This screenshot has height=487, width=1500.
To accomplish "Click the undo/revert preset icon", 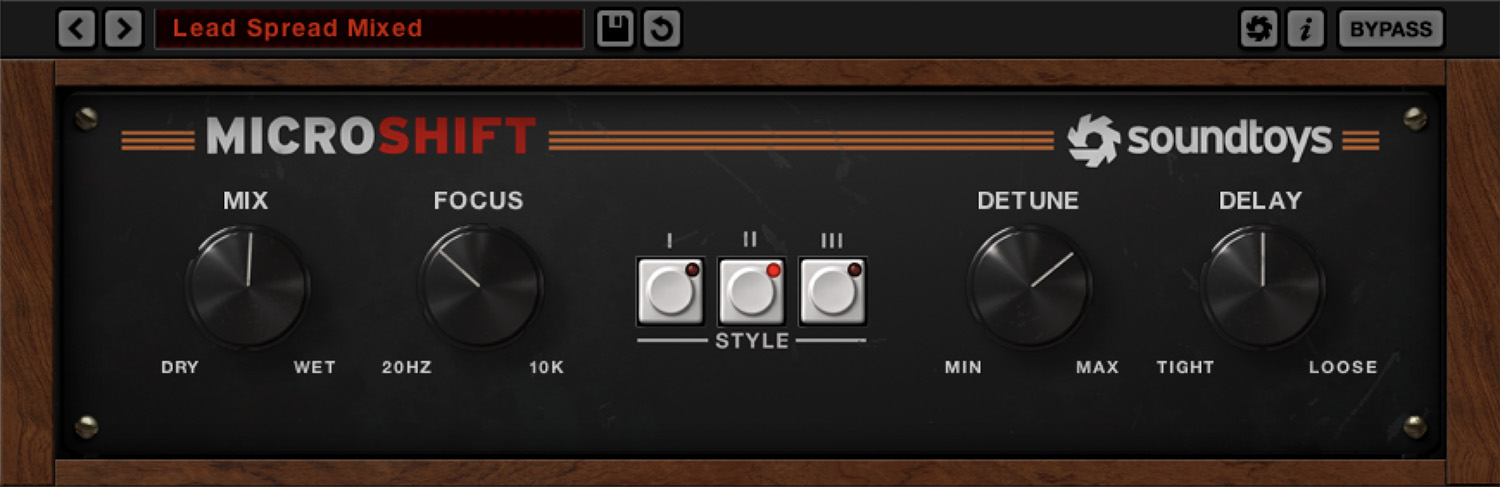I will 662,29.
